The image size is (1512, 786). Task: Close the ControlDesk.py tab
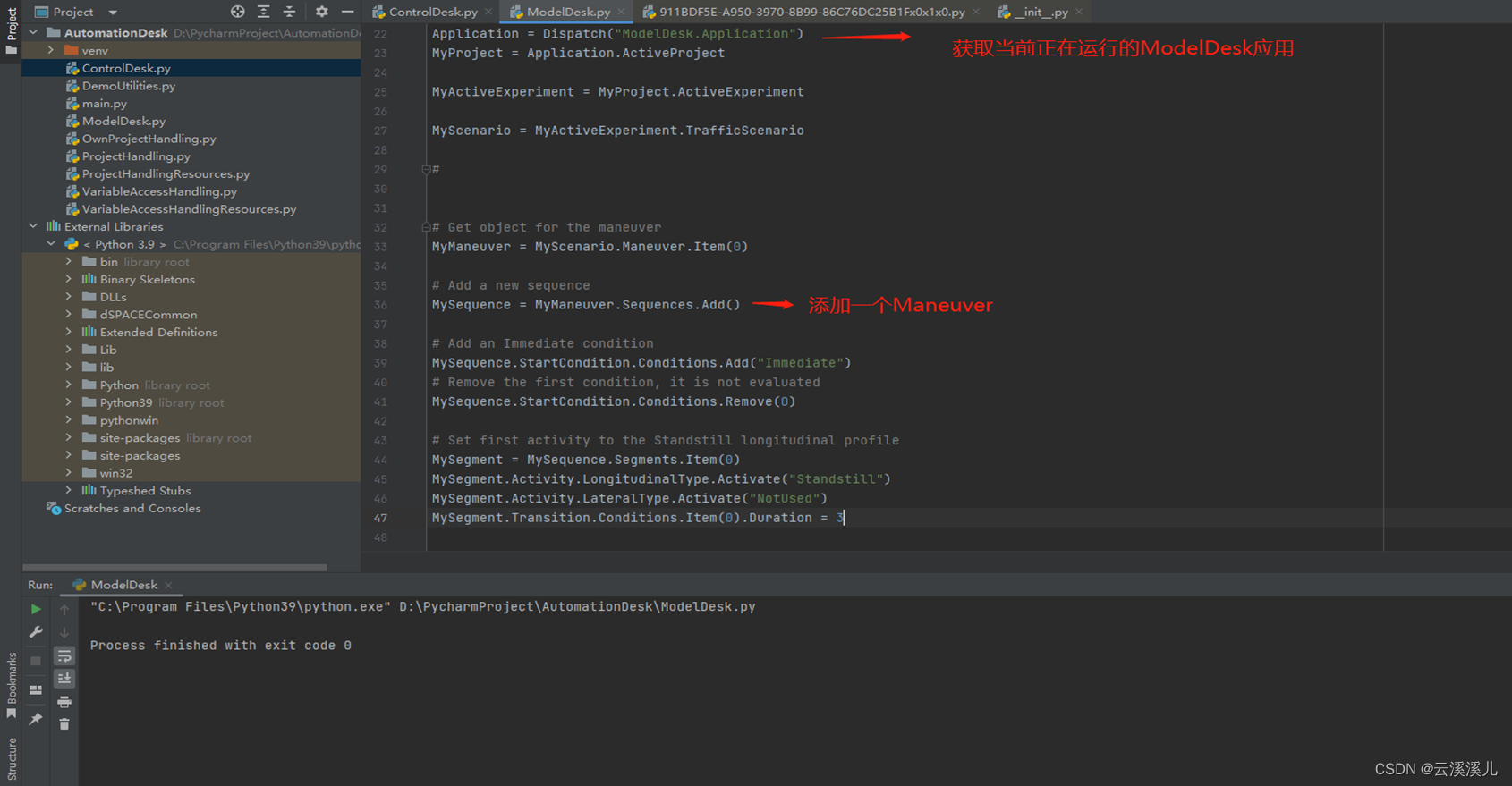click(488, 12)
